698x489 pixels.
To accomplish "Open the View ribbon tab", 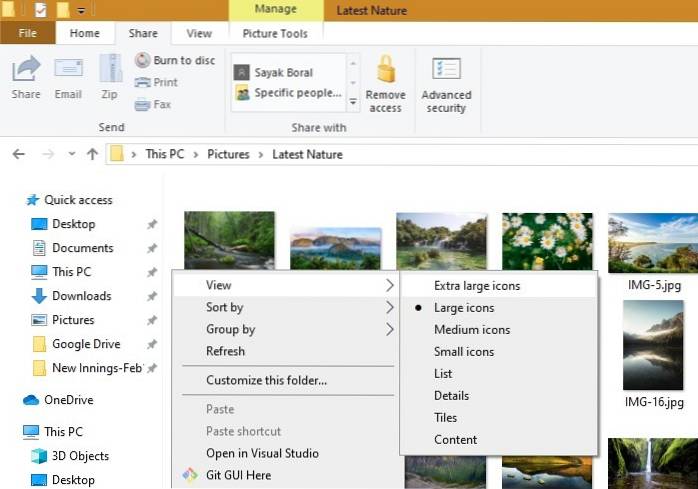I will [199, 33].
